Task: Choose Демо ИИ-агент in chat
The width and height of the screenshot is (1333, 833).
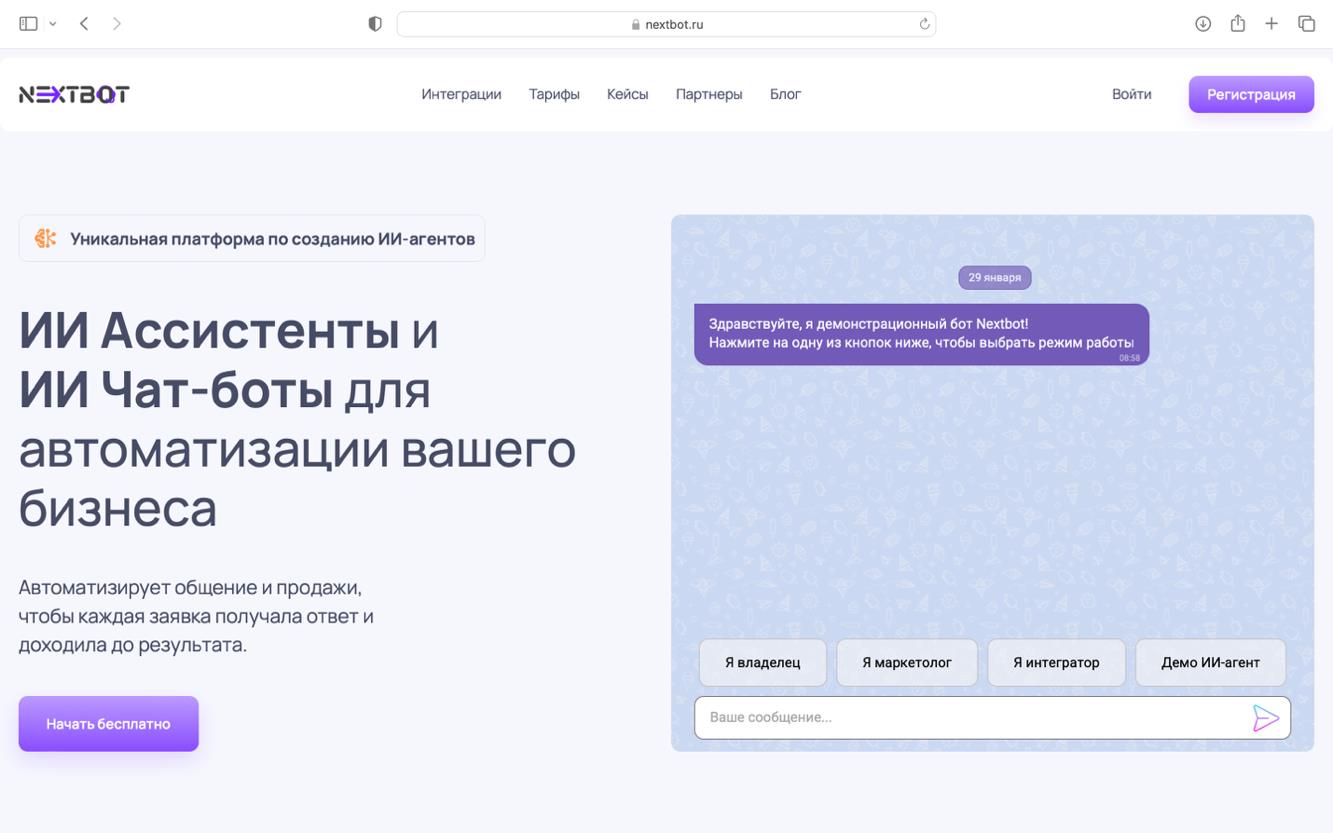Action: coord(1210,662)
